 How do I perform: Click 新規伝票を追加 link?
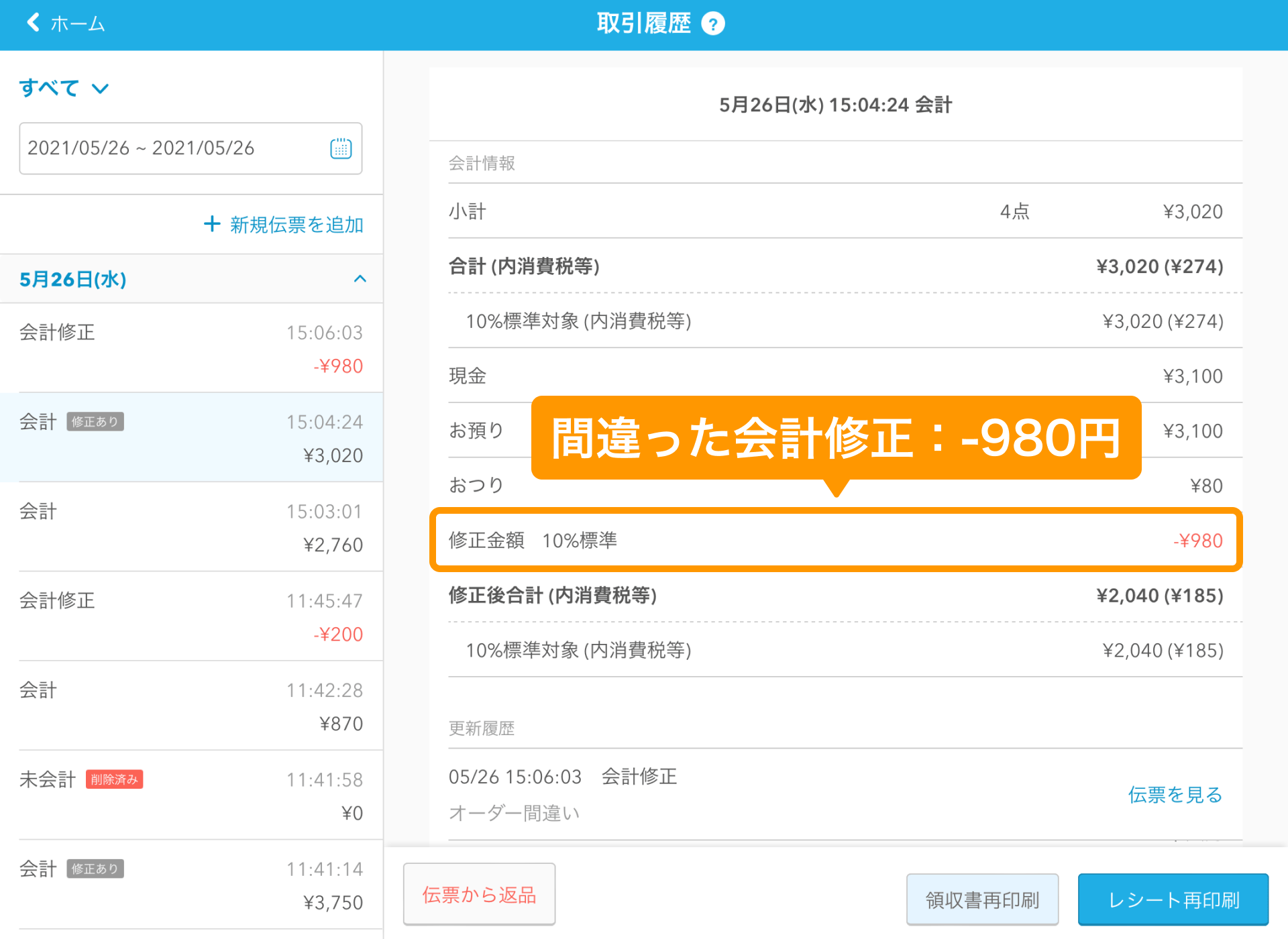tap(297, 225)
